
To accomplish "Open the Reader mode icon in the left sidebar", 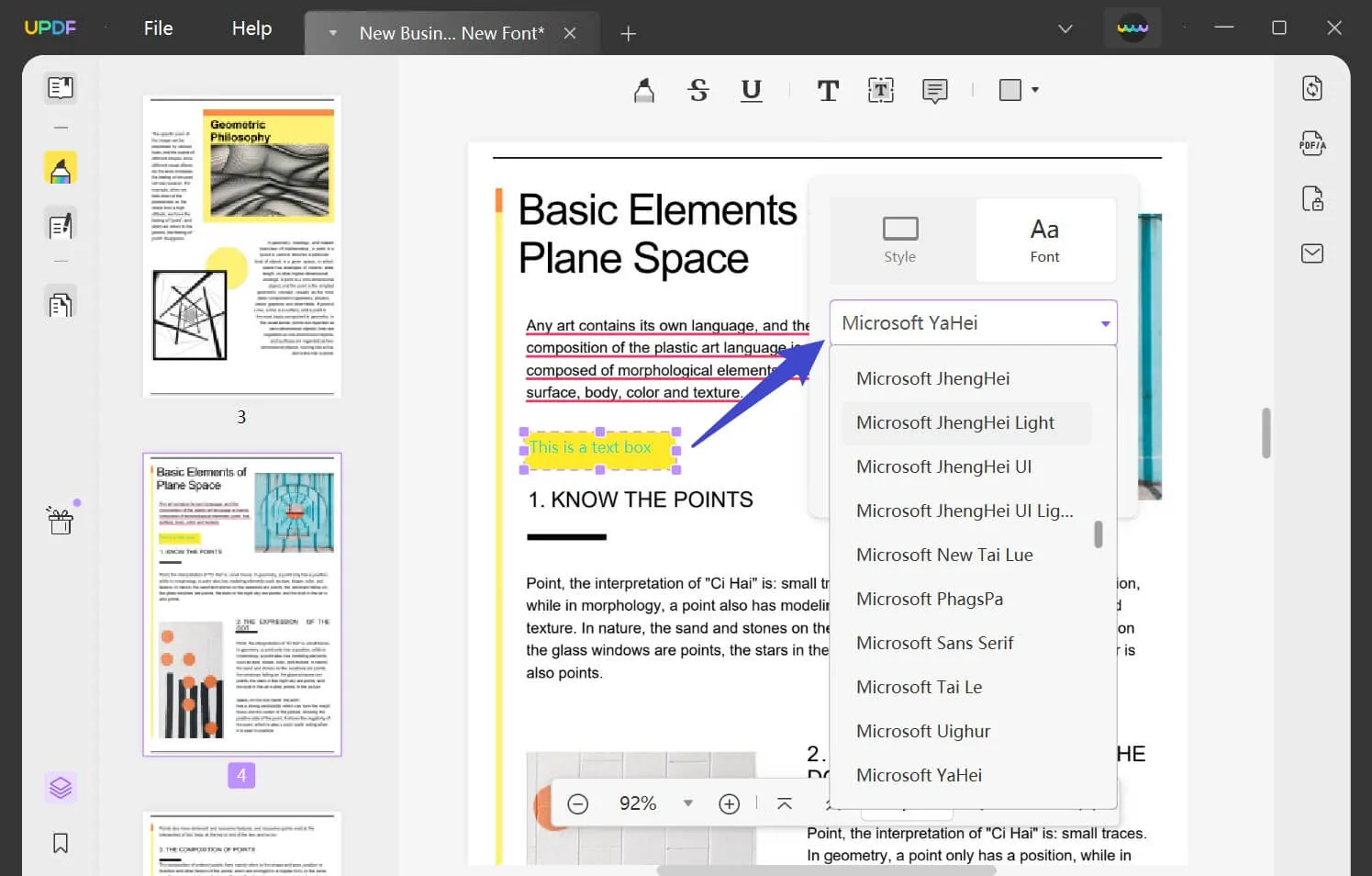I will [61, 87].
